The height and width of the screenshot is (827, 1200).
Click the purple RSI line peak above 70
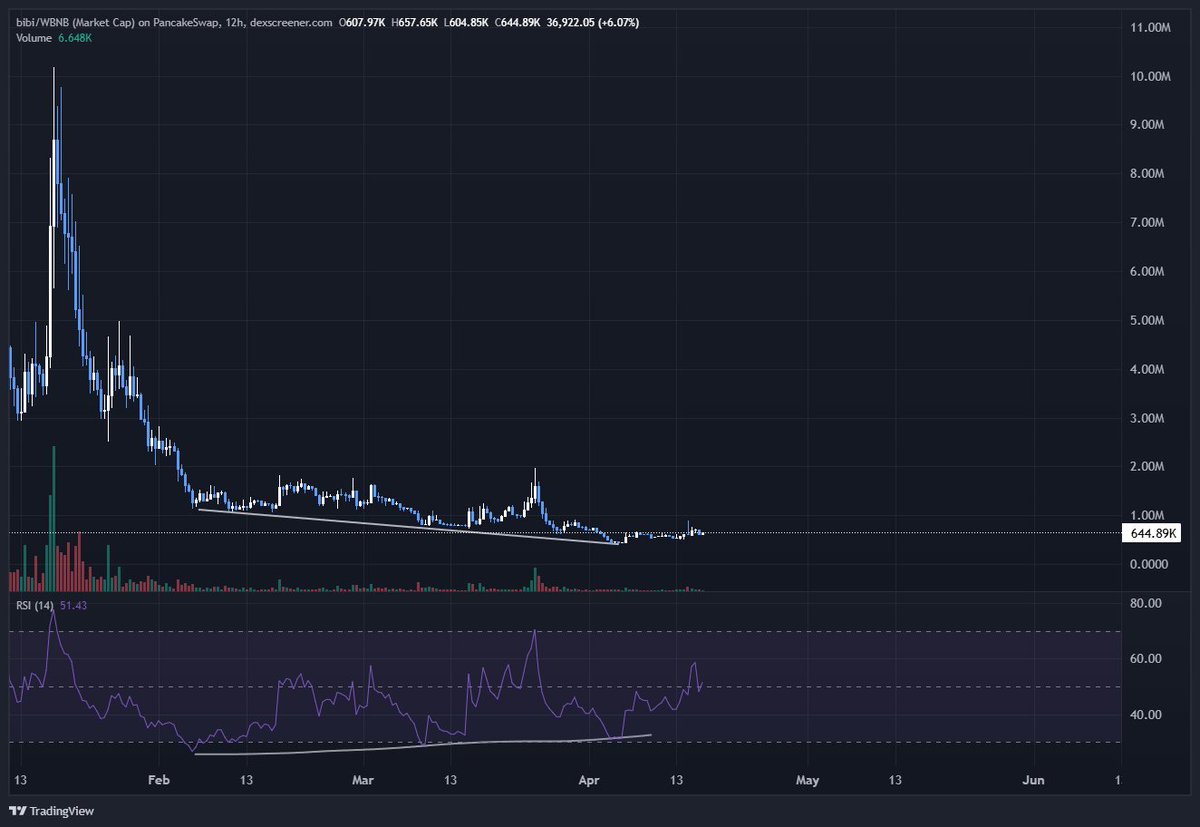click(x=53, y=611)
